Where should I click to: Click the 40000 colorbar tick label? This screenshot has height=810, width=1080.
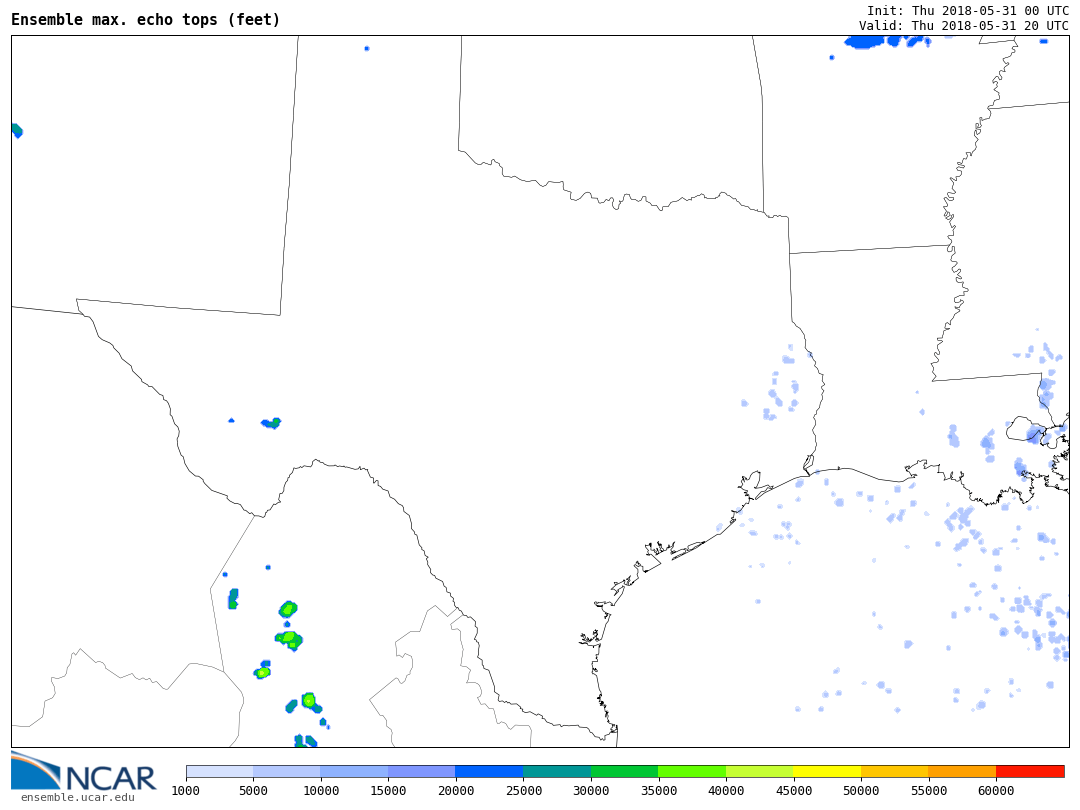tap(725, 791)
